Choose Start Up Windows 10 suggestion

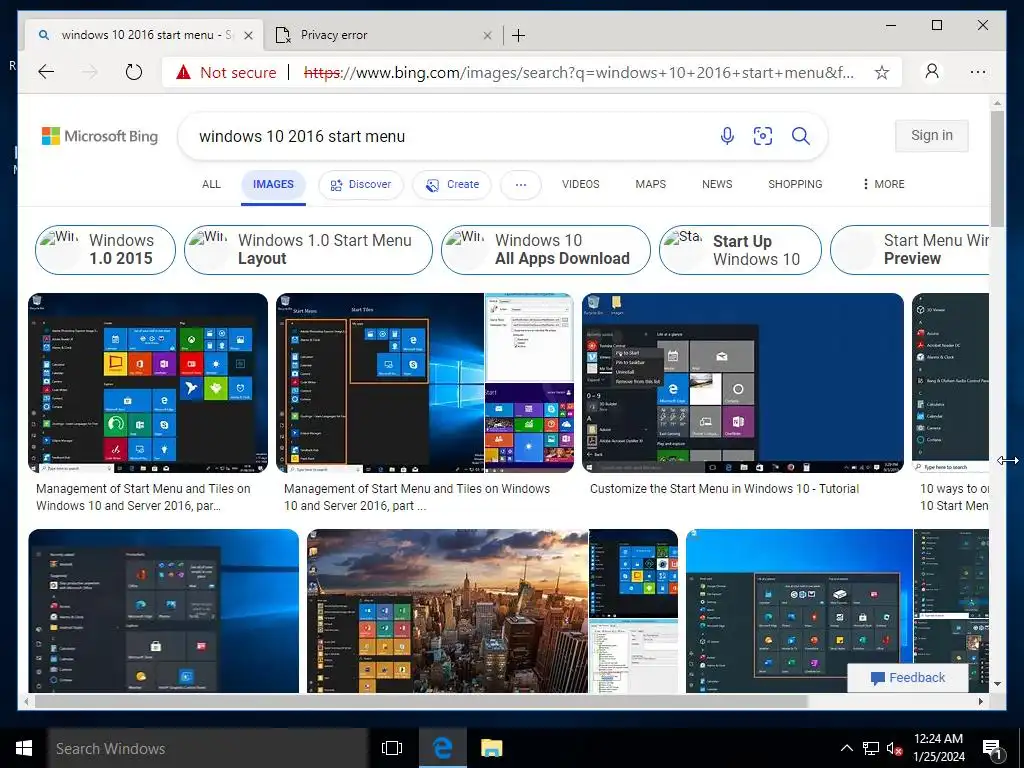[740, 249]
